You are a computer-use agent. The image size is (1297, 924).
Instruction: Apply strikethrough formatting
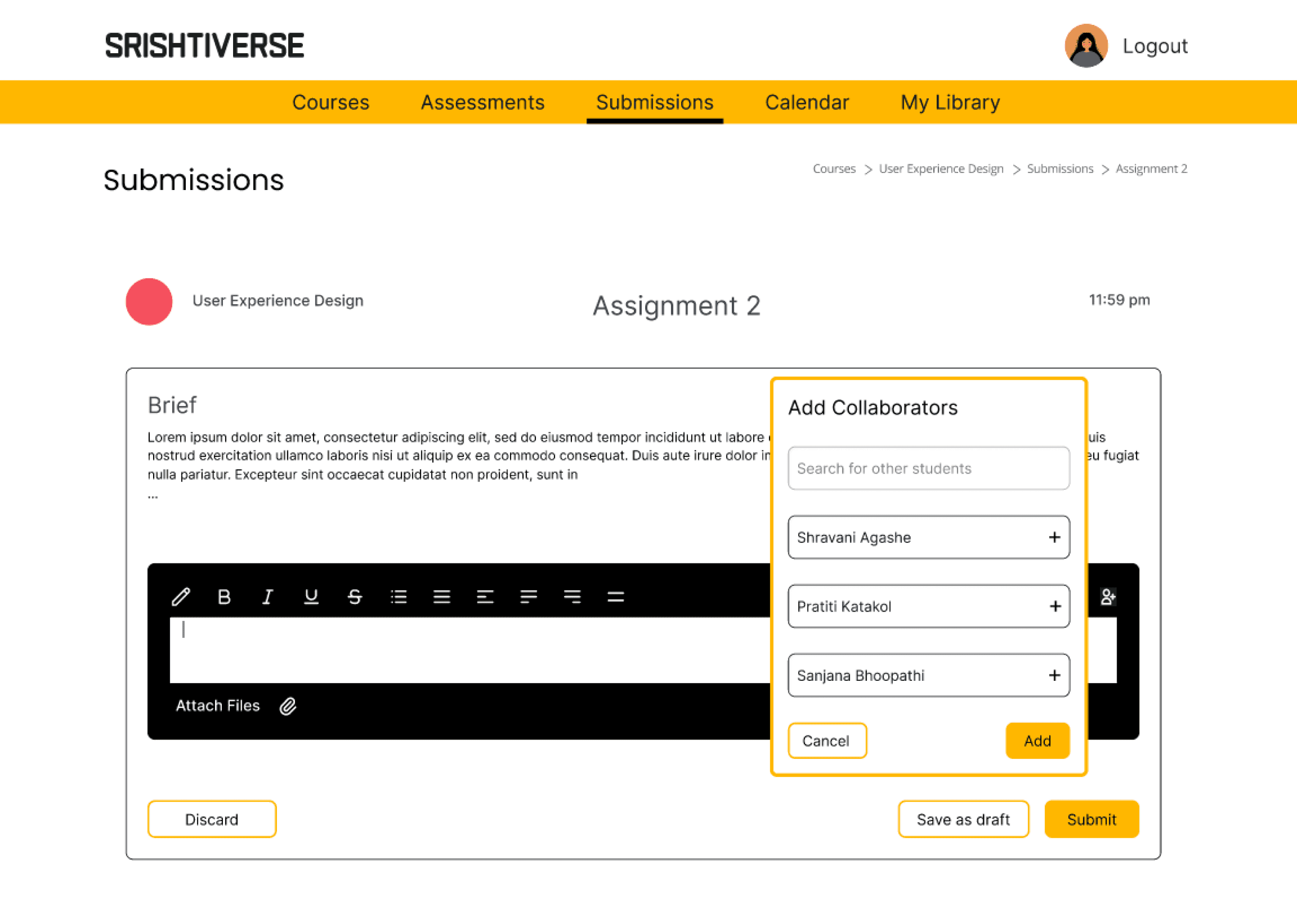354,597
